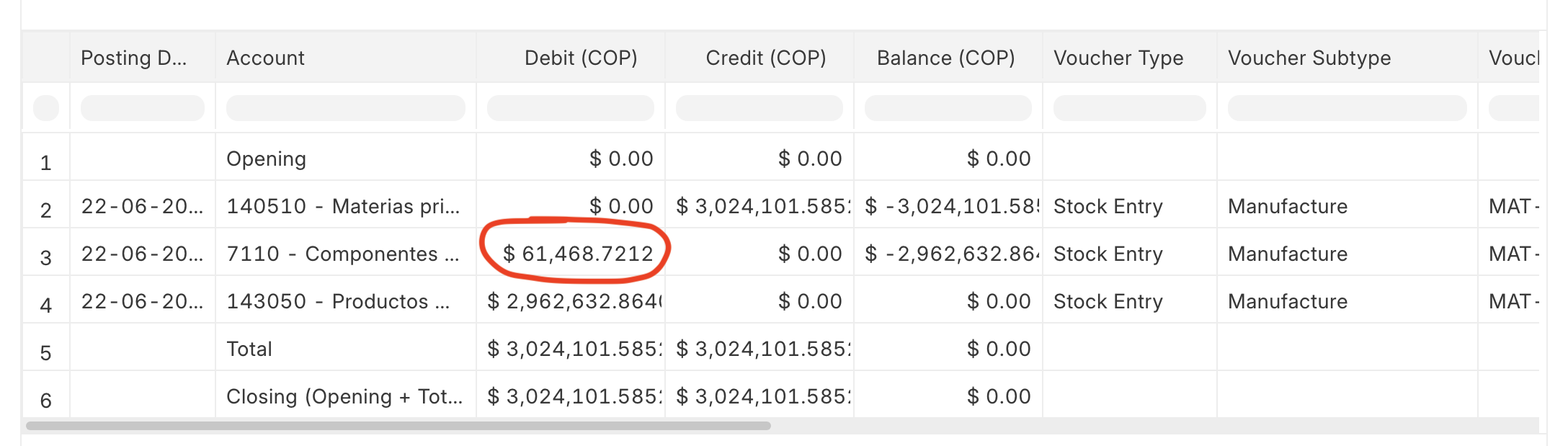1568x446 pixels.
Task: Select the 140510 - Materias pri... account cell
Action: [x=343, y=206]
